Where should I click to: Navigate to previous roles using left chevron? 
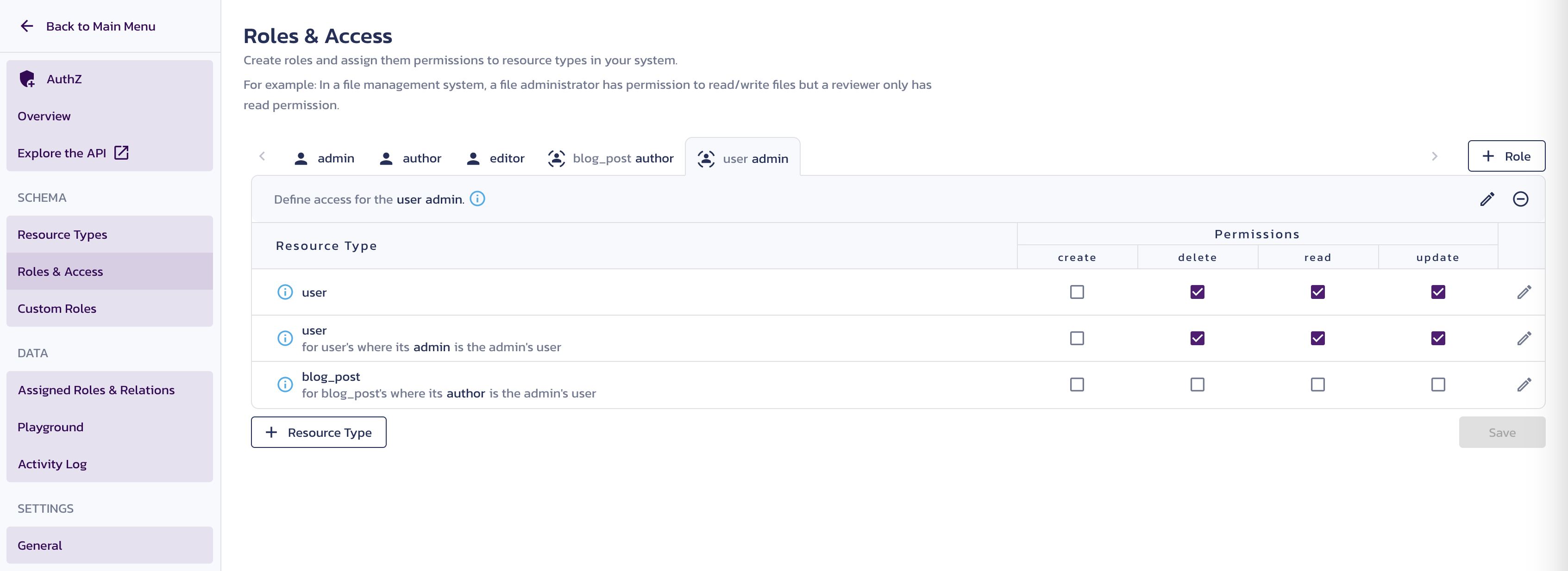[262, 156]
